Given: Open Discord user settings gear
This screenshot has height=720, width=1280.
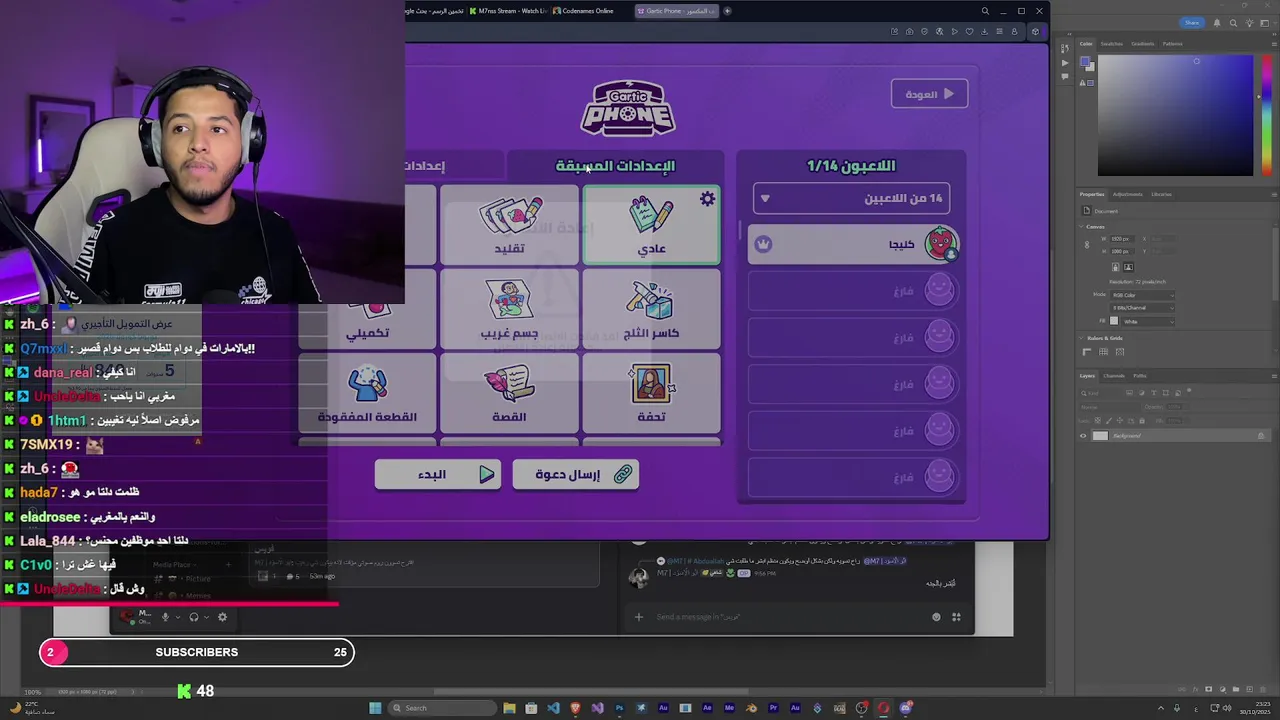Looking at the screenshot, I should point(222,617).
